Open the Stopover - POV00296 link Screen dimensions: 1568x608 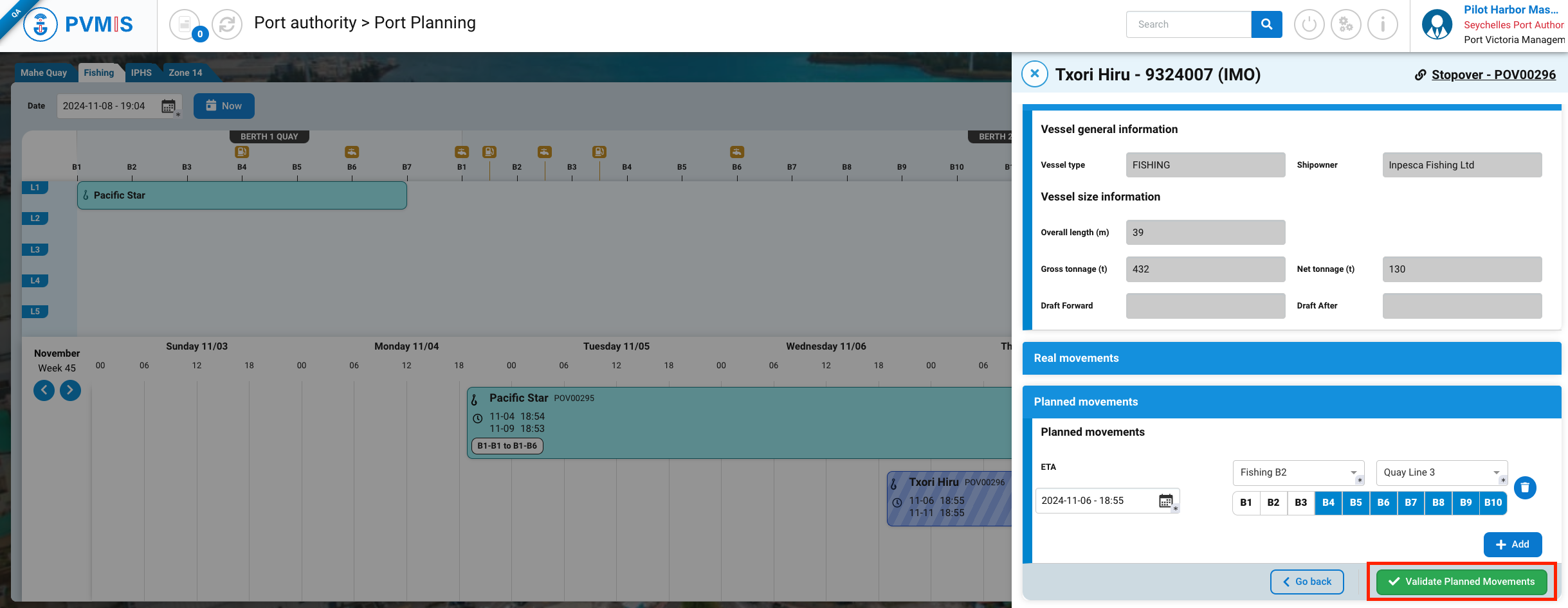pos(1493,75)
